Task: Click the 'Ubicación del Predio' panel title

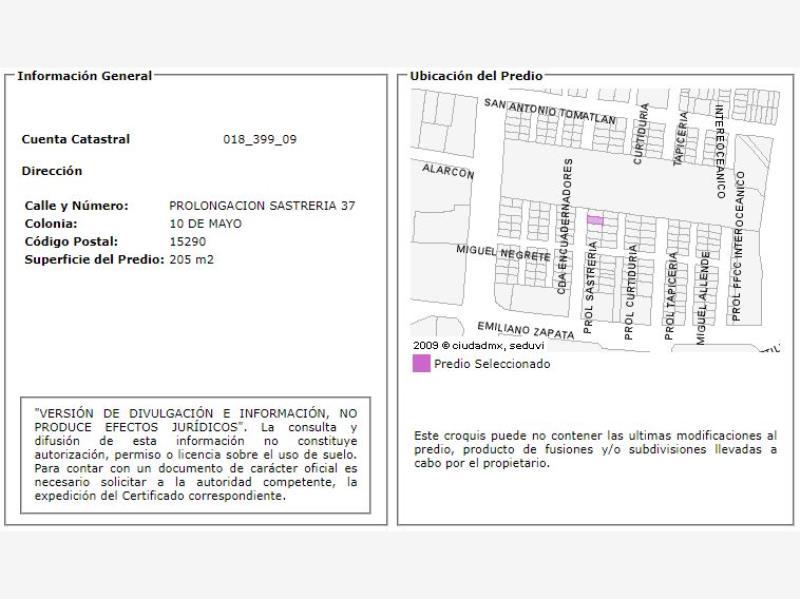Action: point(476,76)
